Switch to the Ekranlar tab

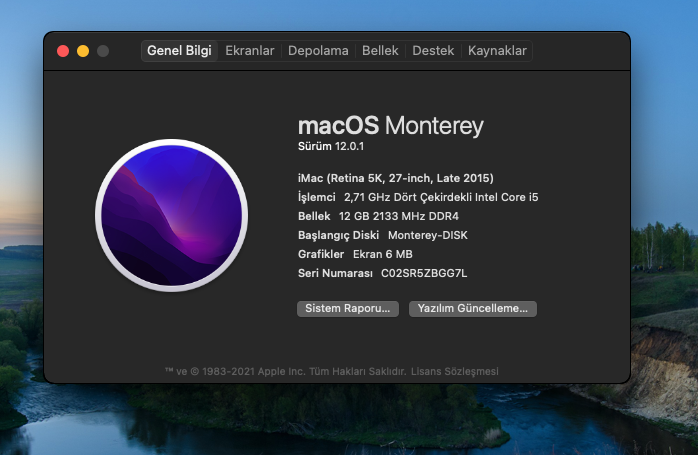click(x=250, y=51)
